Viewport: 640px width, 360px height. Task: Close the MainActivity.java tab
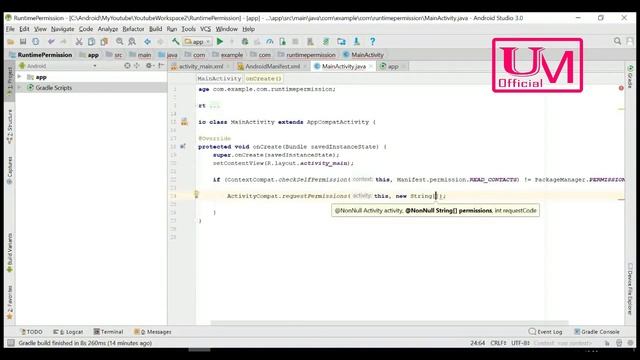tap(371, 66)
